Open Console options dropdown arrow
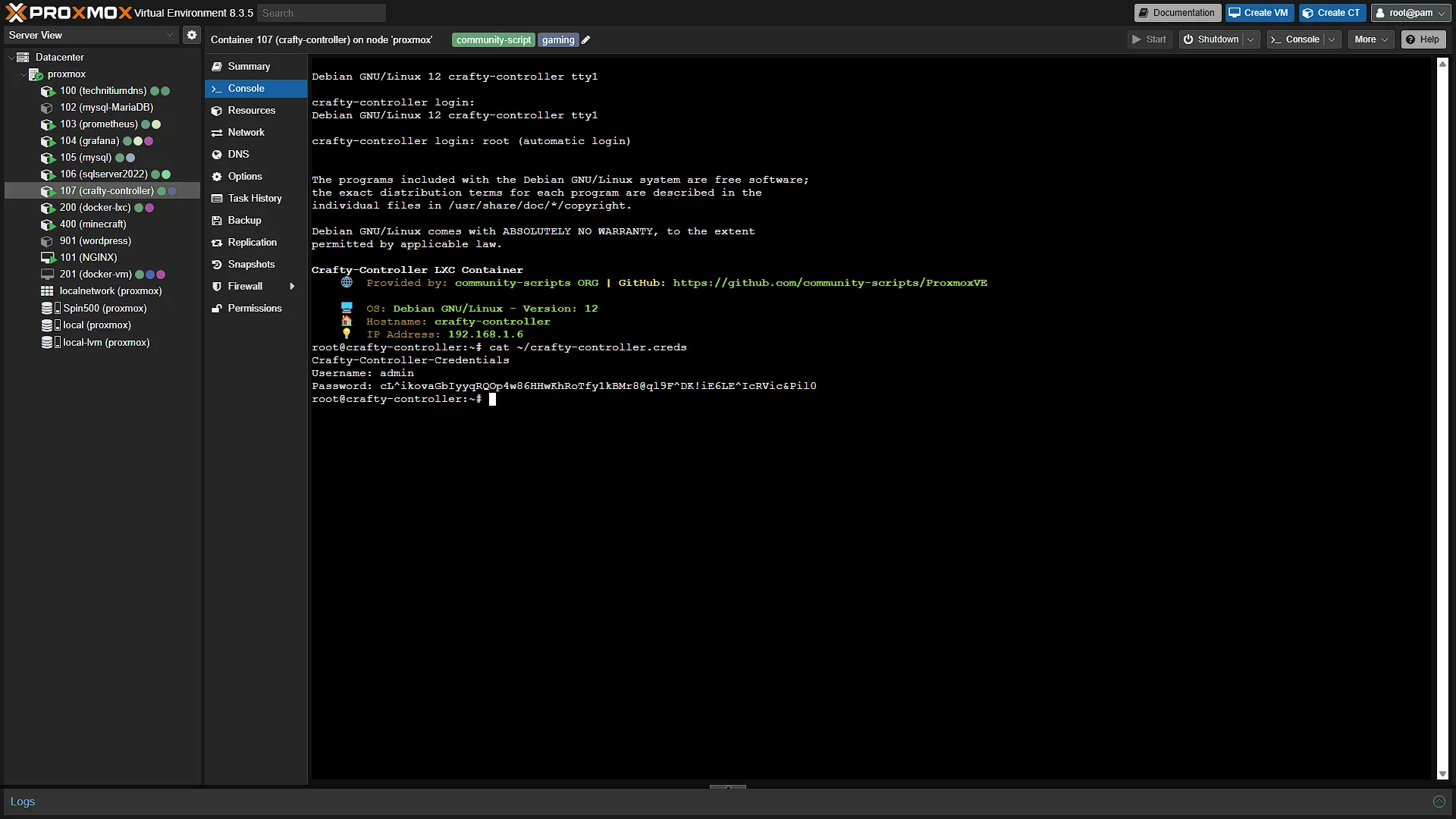This screenshot has width=1456, height=819. (x=1332, y=39)
